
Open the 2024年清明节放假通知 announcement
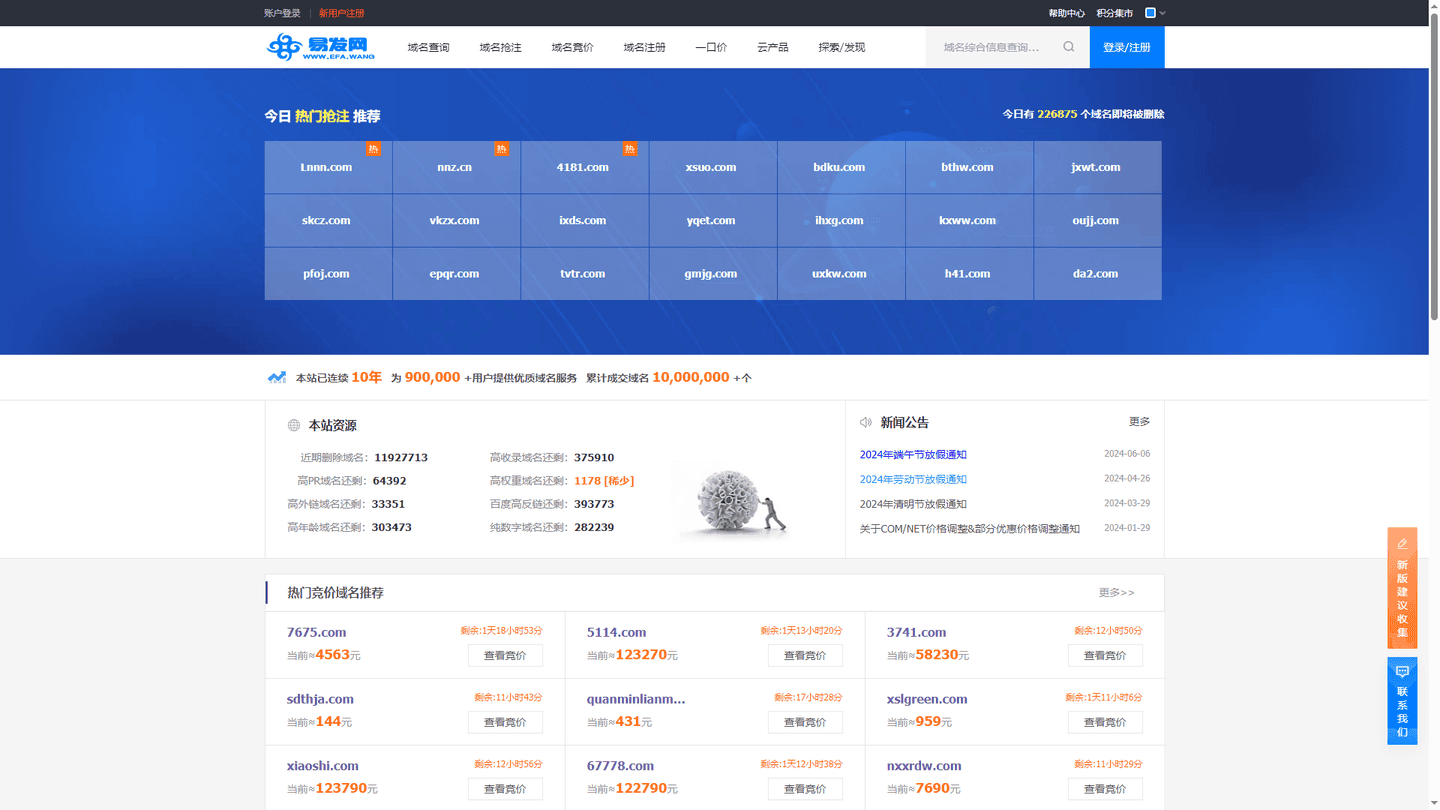[913, 504]
